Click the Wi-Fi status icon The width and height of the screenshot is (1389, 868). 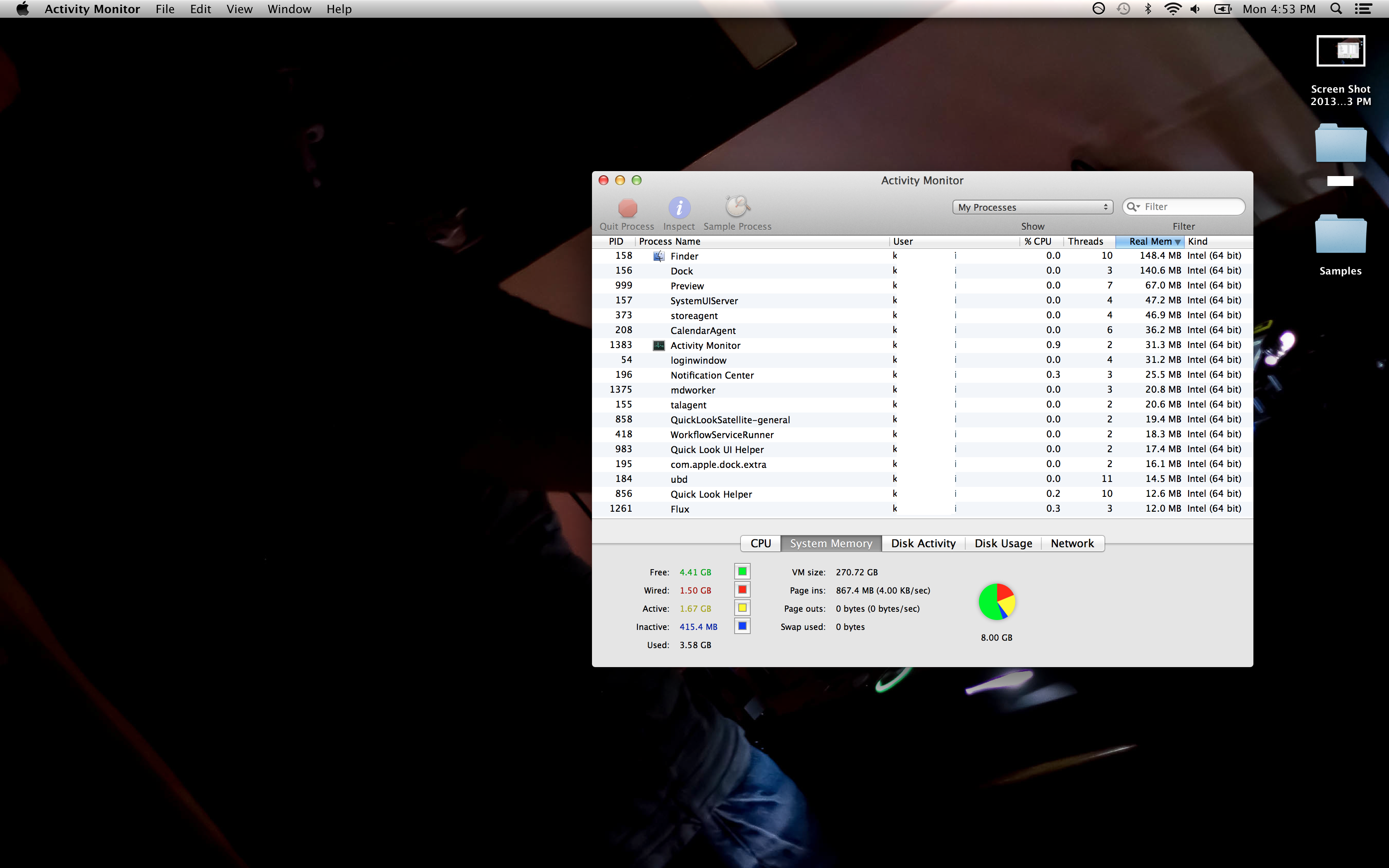coord(1172,9)
